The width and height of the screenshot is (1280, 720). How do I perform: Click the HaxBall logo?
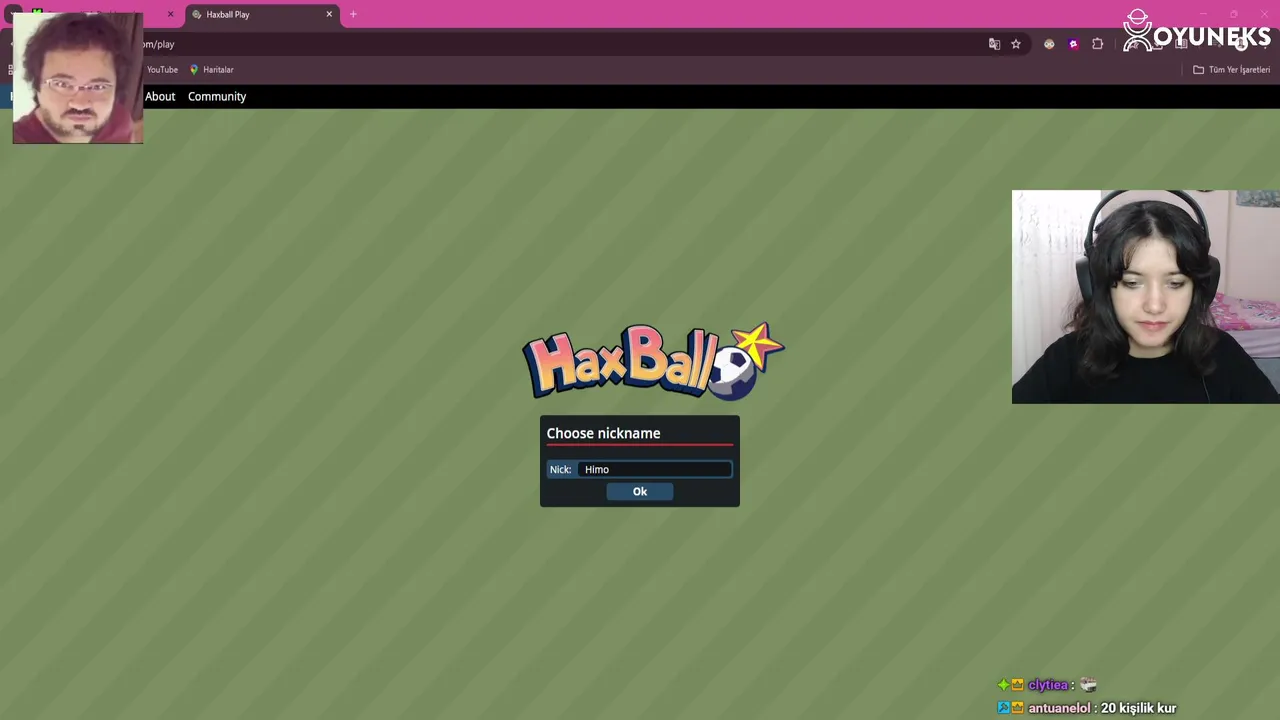pyautogui.click(x=653, y=361)
